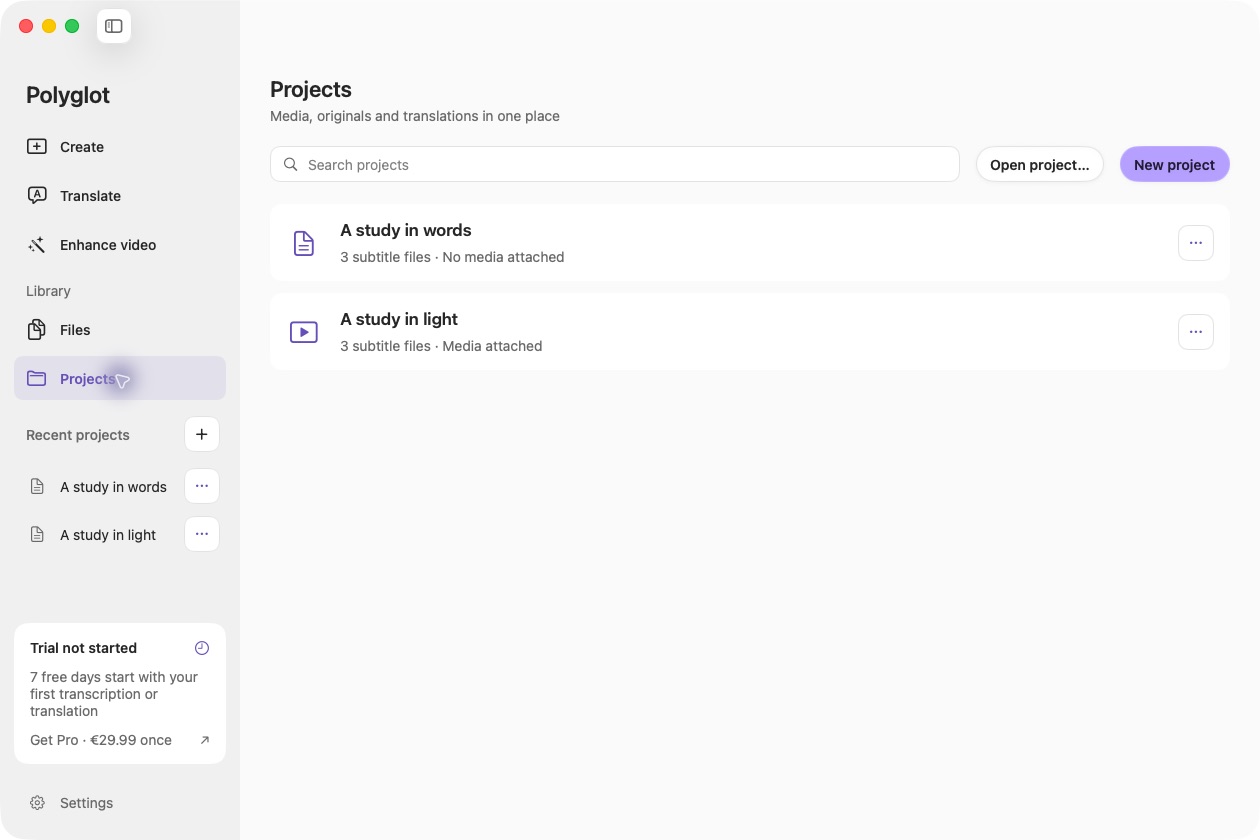
Task: Click the Get Pro external arrow icon
Action: 205,740
